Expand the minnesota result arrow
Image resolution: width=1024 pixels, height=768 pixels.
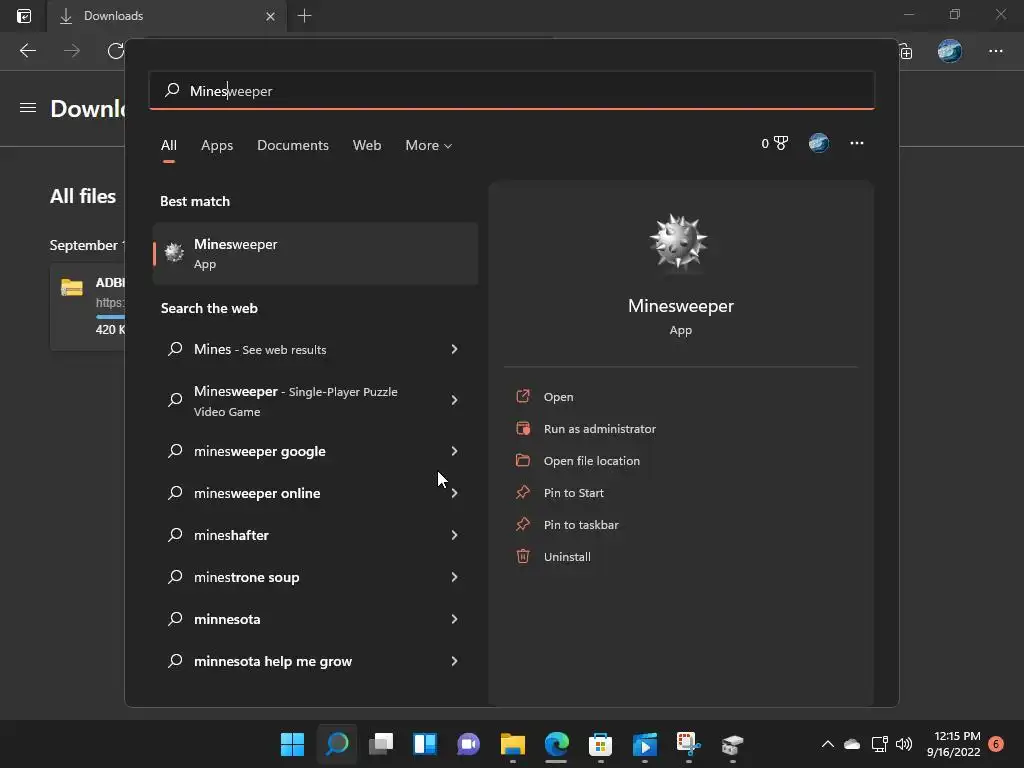coord(455,619)
